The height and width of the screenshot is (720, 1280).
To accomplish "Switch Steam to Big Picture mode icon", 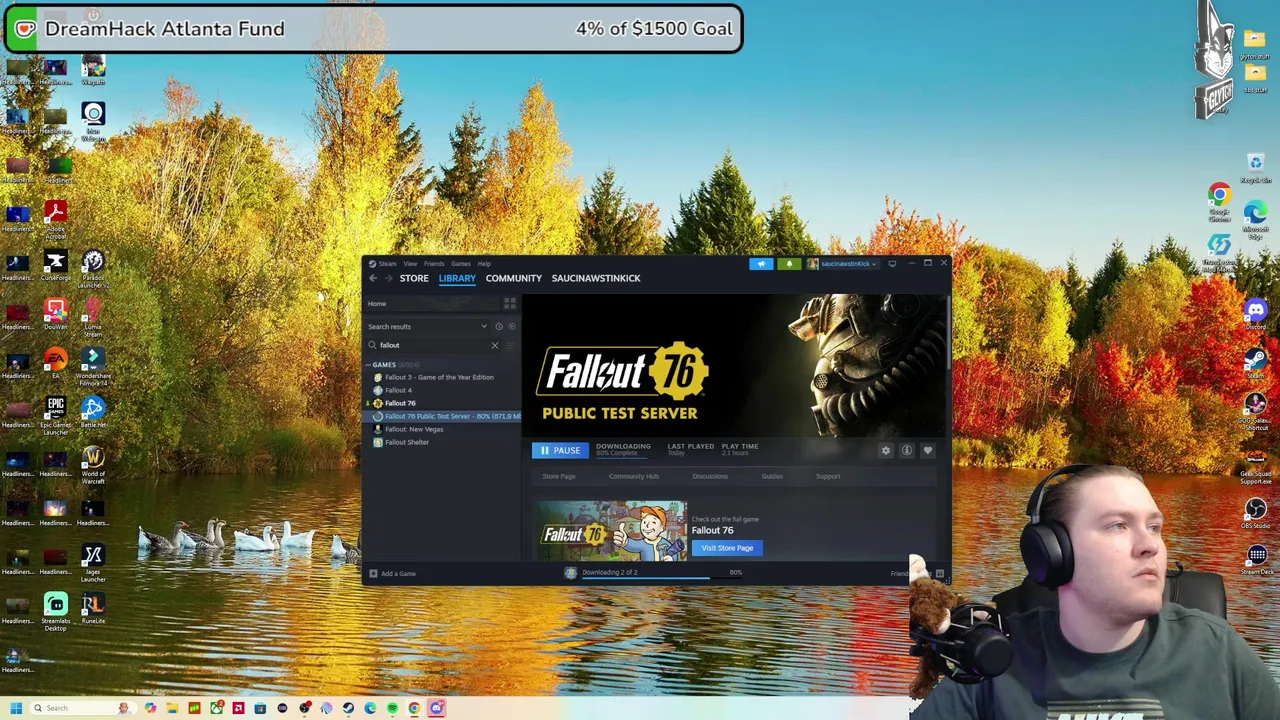I will (892, 264).
